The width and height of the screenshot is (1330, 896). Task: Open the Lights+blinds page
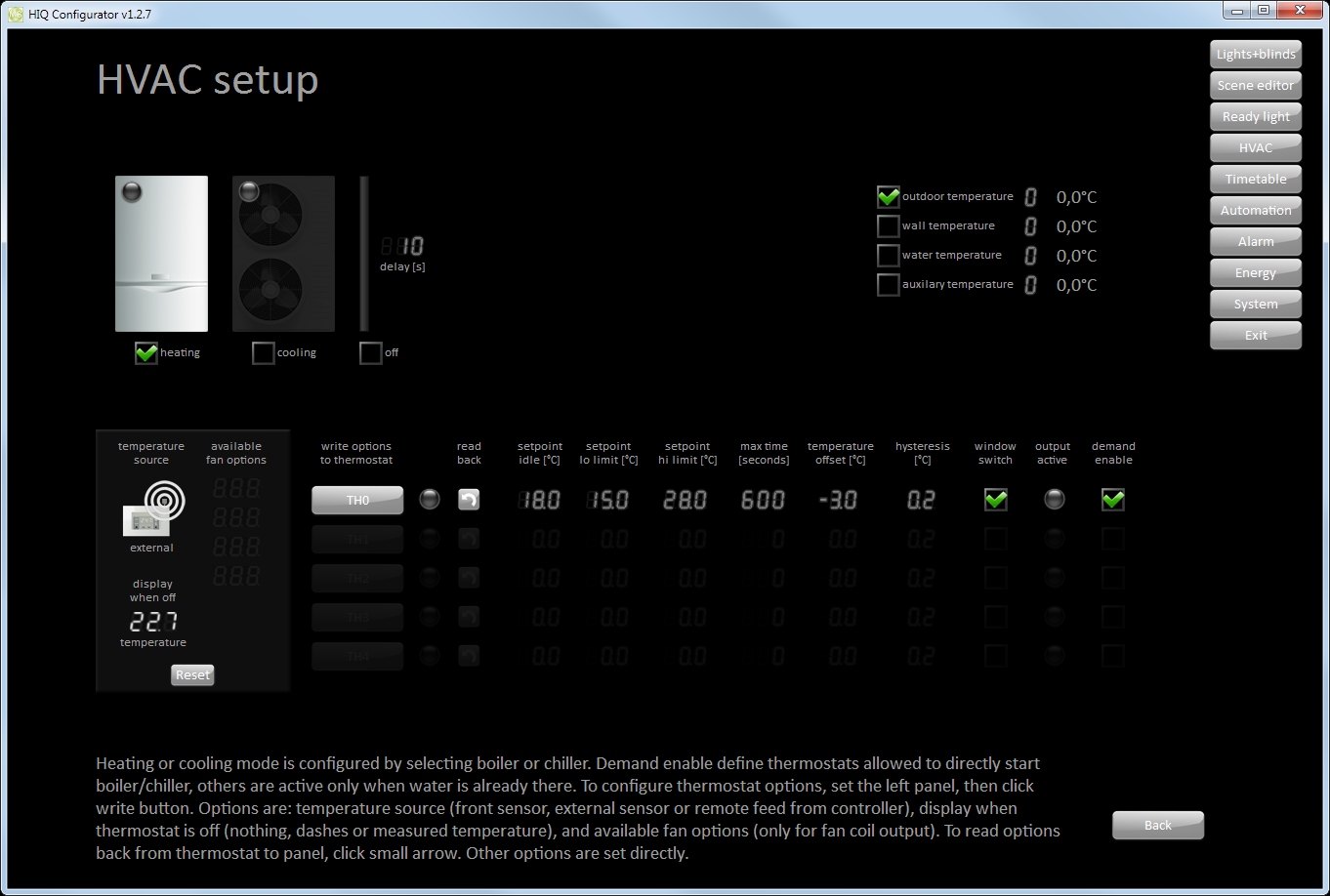point(1255,55)
